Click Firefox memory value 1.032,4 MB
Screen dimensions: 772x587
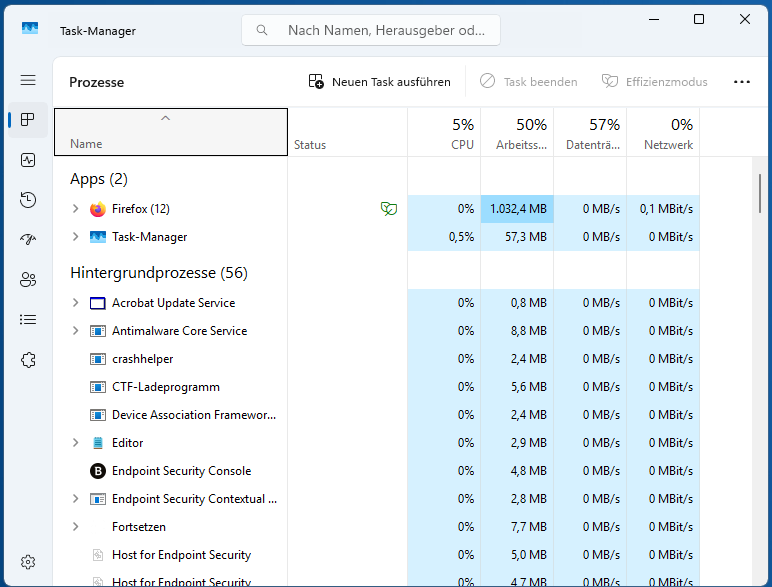(x=518, y=209)
